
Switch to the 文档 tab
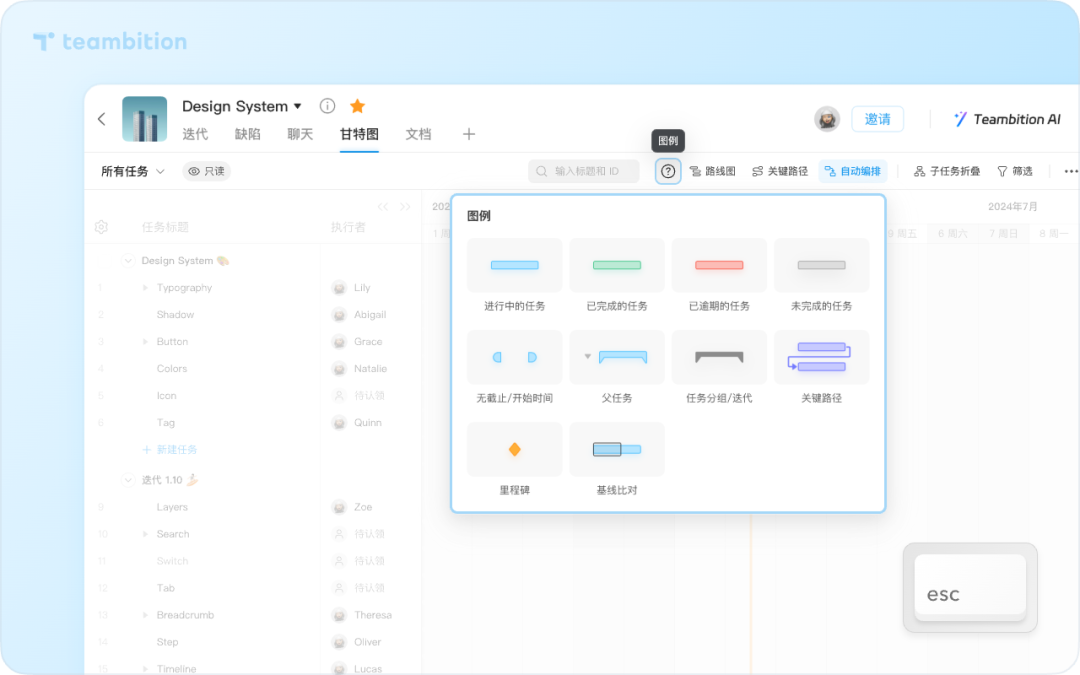pyautogui.click(x=418, y=134)
